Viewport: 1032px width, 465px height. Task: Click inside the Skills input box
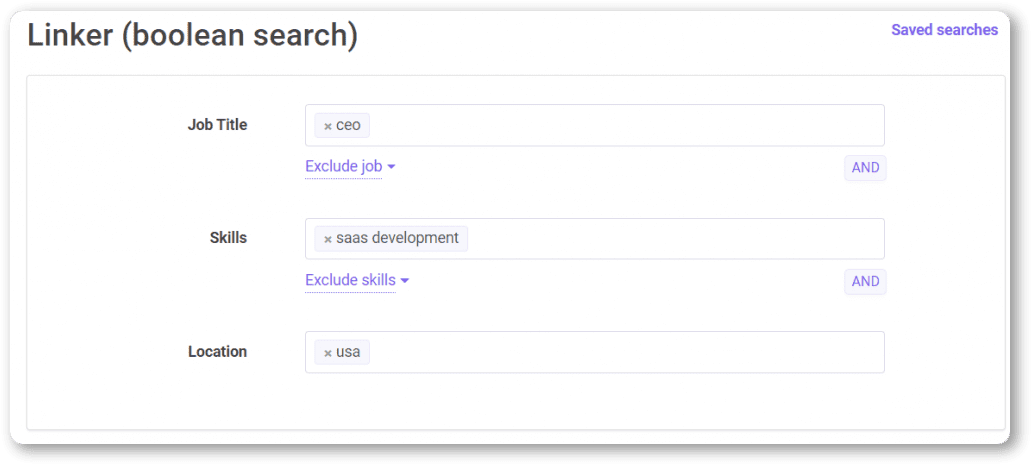[x=670, y=239]
